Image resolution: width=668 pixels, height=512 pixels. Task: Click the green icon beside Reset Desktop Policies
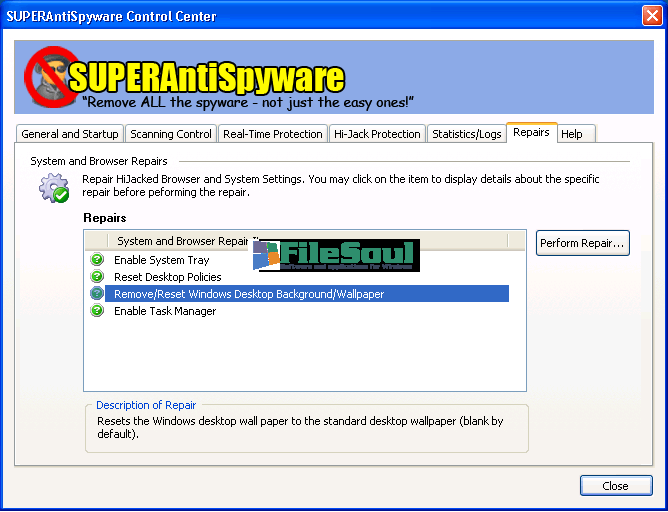pos(97,276)
